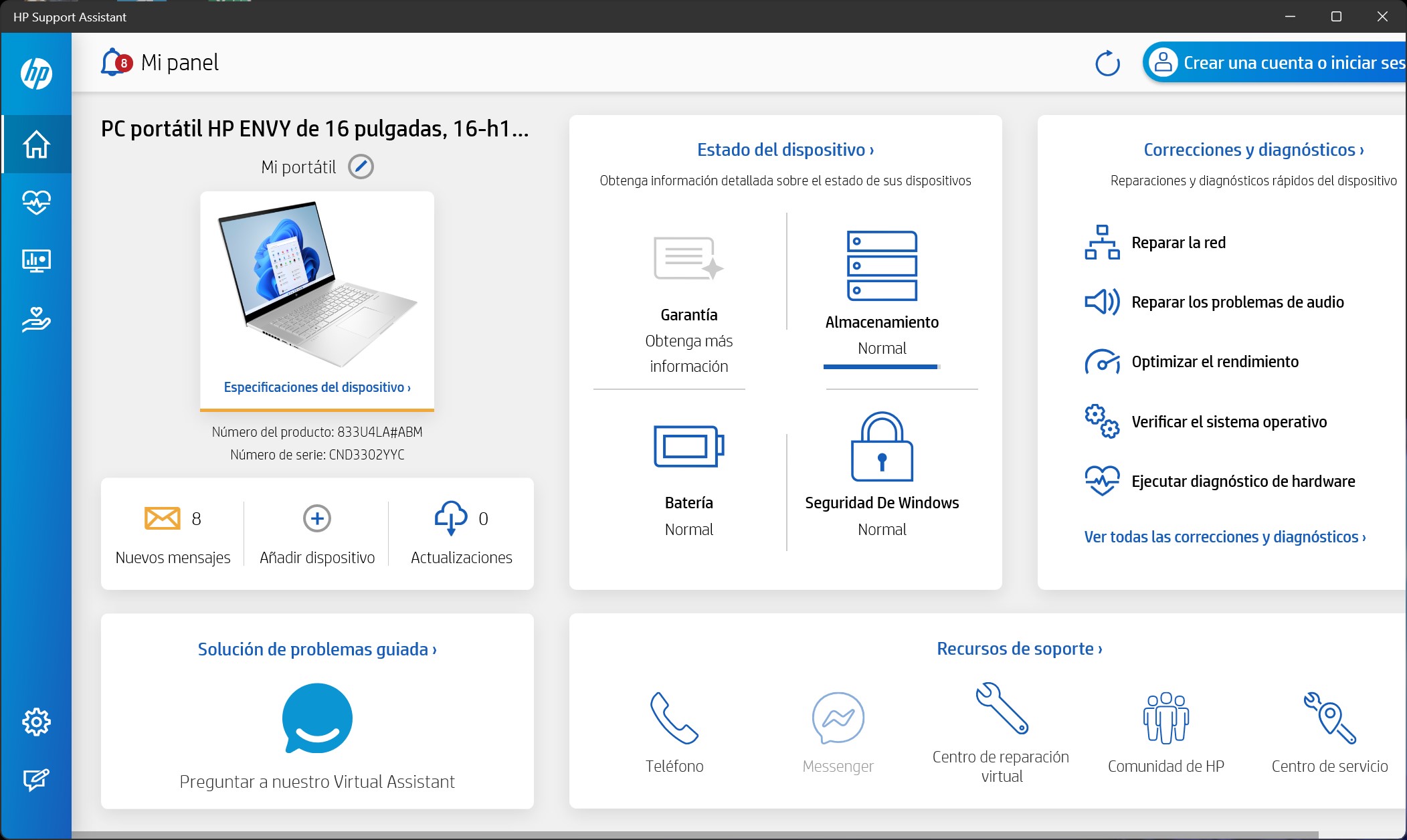
Task: Open Correcciones y diagnósticos link
Action: click(1253, 150)
